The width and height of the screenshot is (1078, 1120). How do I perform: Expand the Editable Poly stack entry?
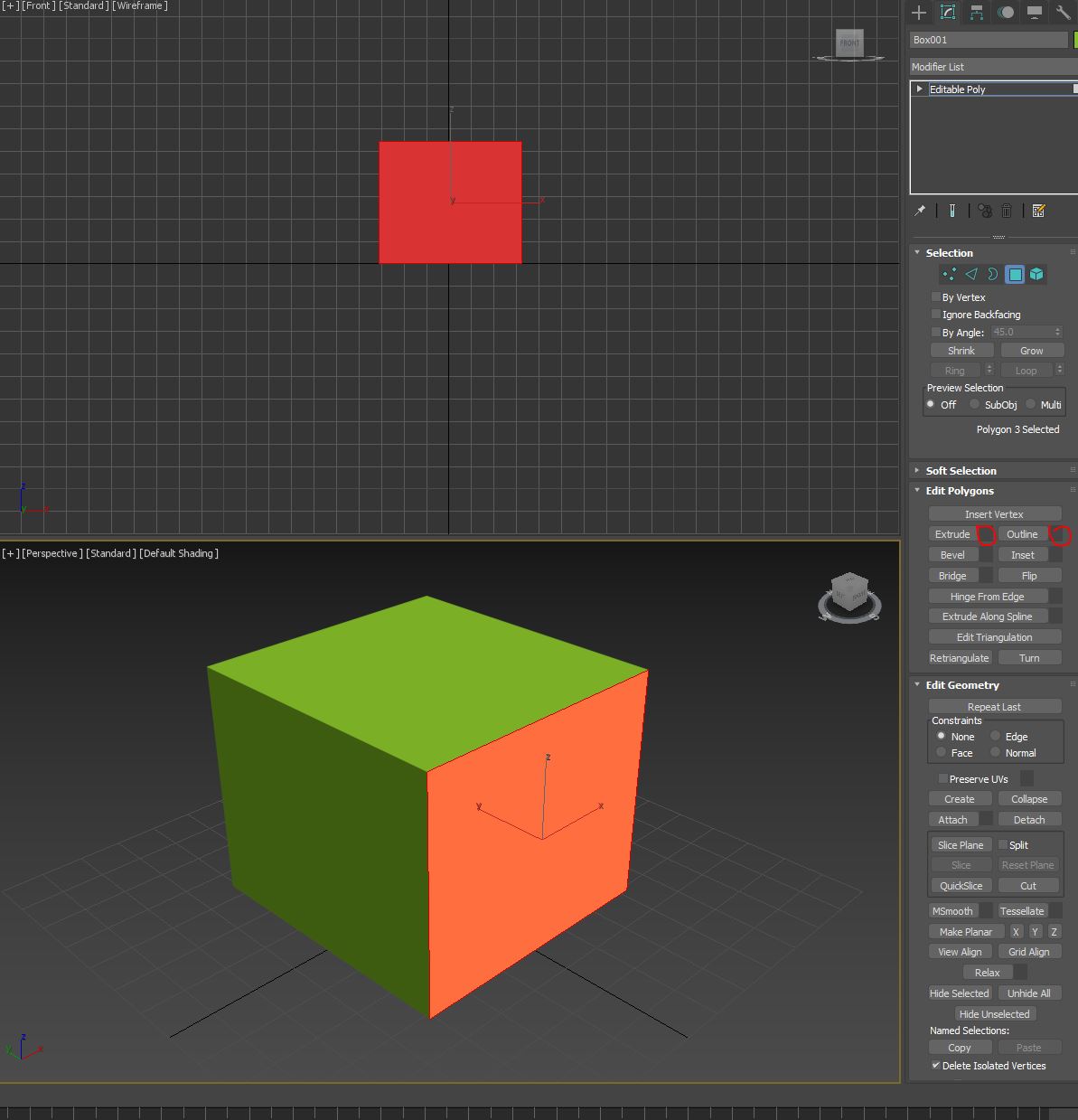coord(920,89)
